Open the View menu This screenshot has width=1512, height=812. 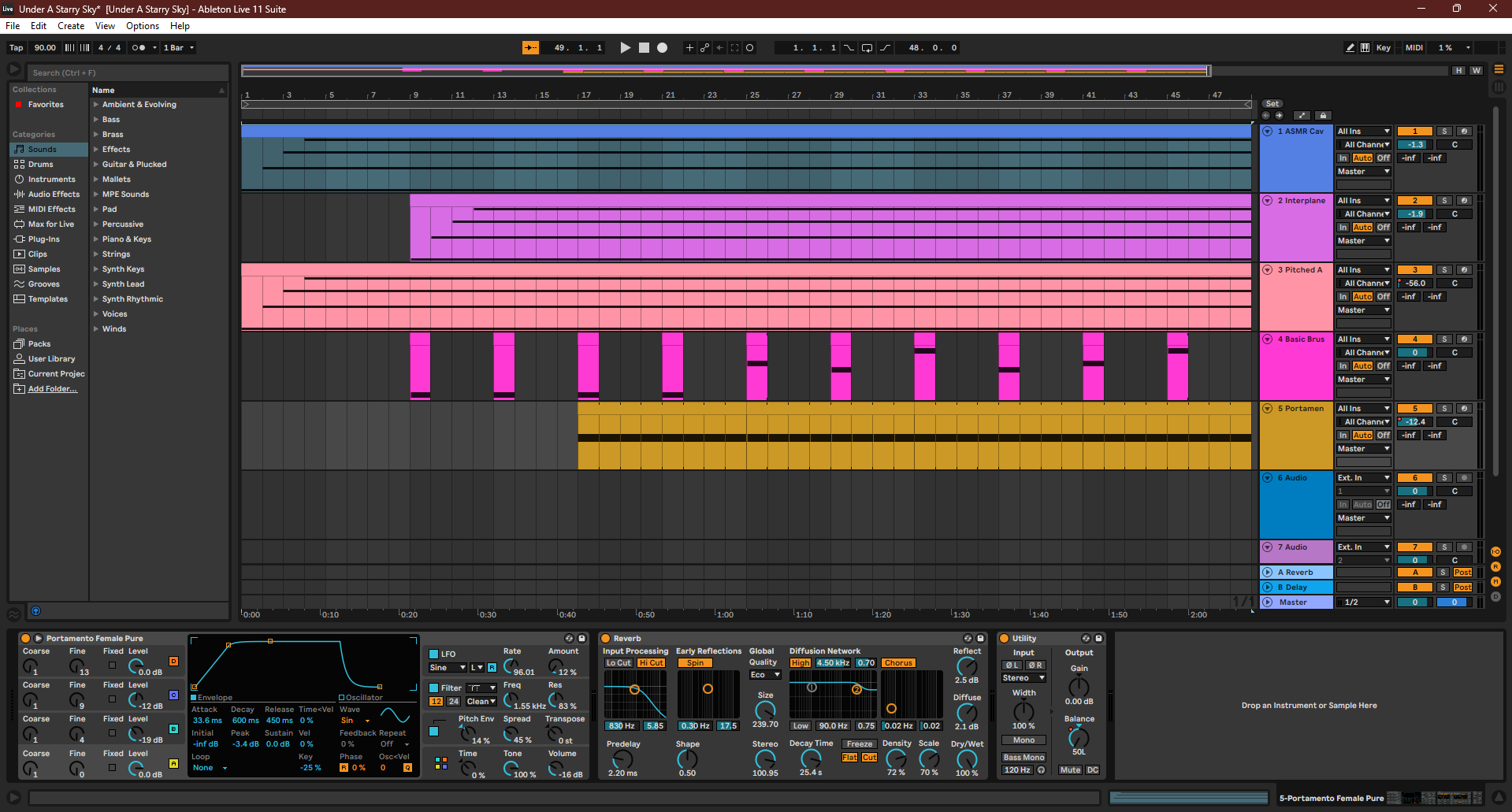(105, 26)
